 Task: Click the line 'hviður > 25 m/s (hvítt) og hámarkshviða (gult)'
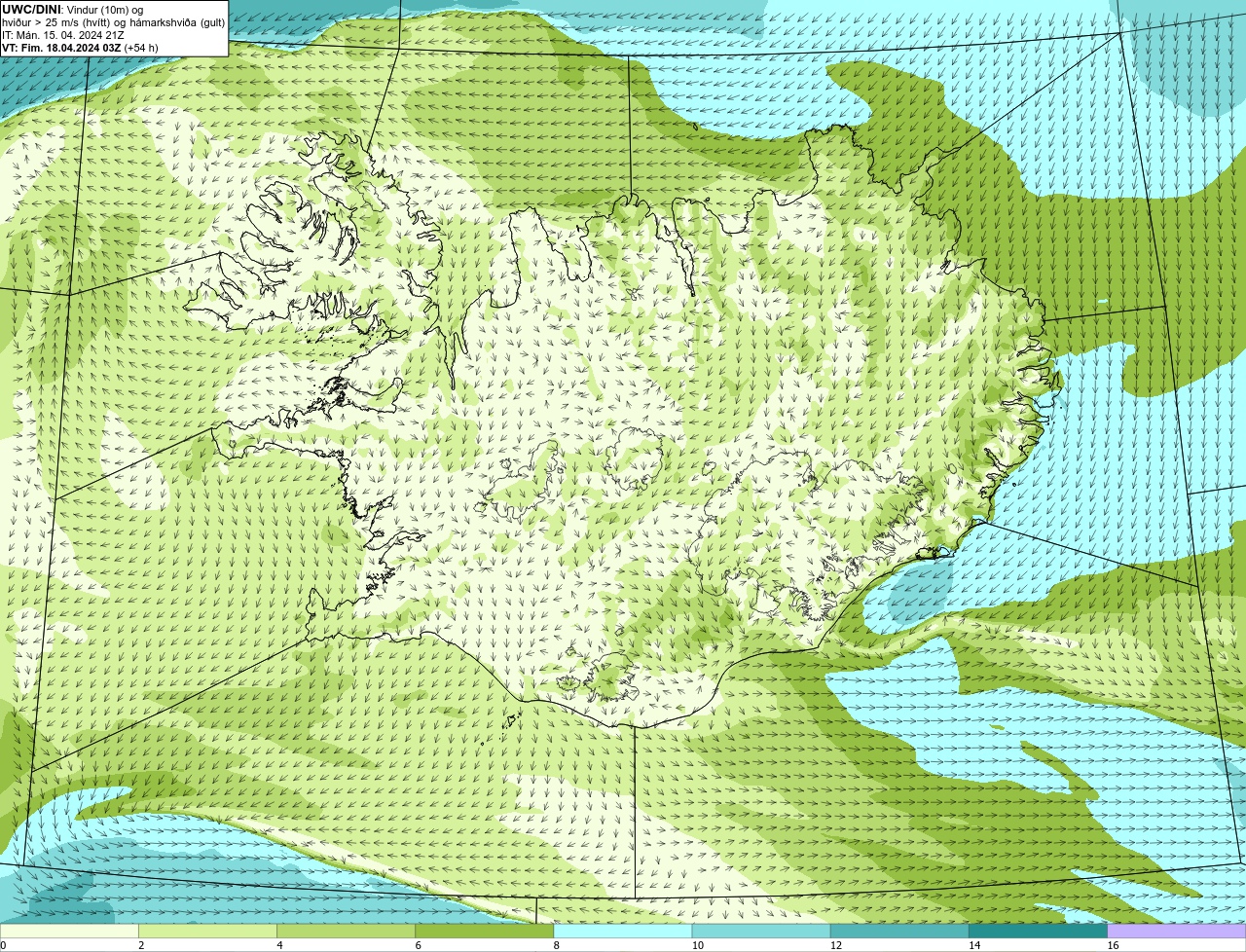113,21
